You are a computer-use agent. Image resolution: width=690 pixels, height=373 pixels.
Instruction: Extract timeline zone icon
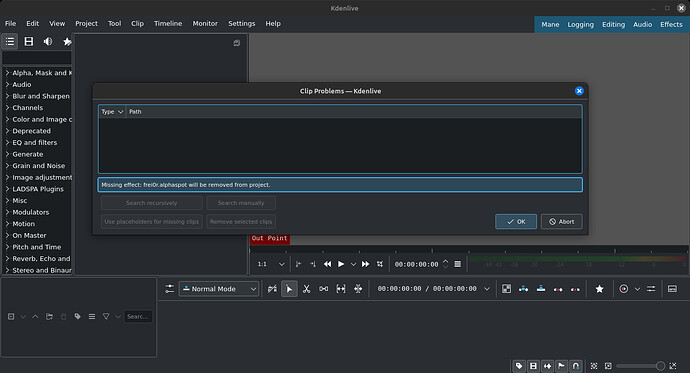pyautogui.click(x=558, y=289)
